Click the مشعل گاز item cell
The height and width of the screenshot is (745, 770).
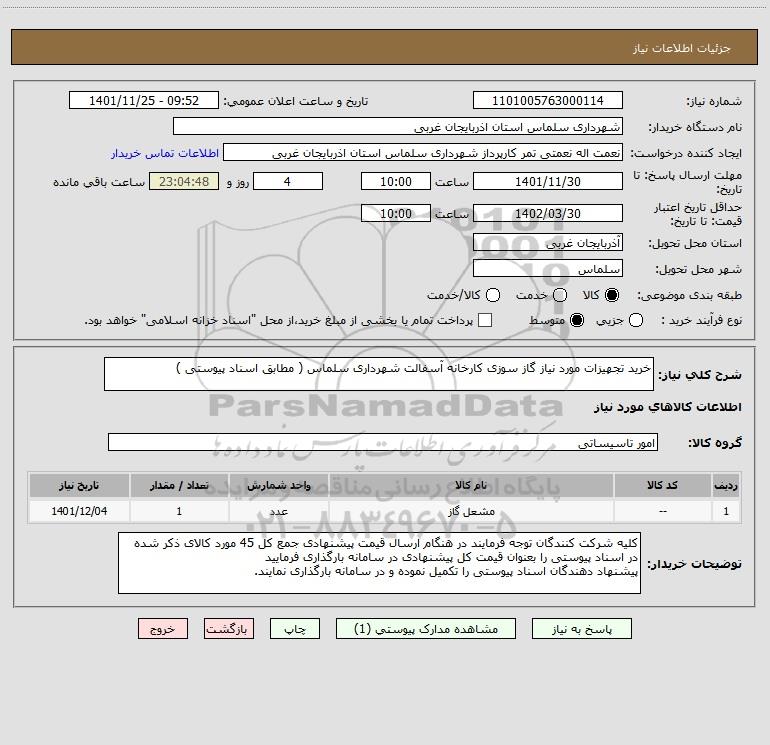pyautogui.click(x=471, y=511)
